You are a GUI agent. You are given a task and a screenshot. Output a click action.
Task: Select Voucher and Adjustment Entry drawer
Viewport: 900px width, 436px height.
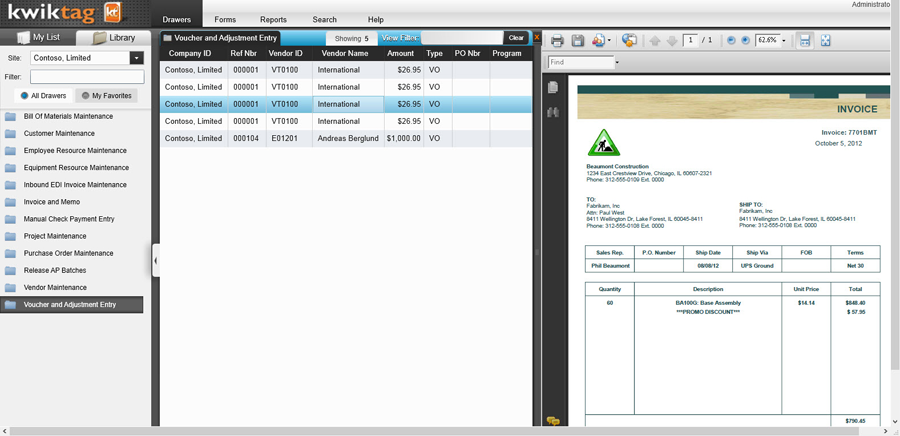72,305
